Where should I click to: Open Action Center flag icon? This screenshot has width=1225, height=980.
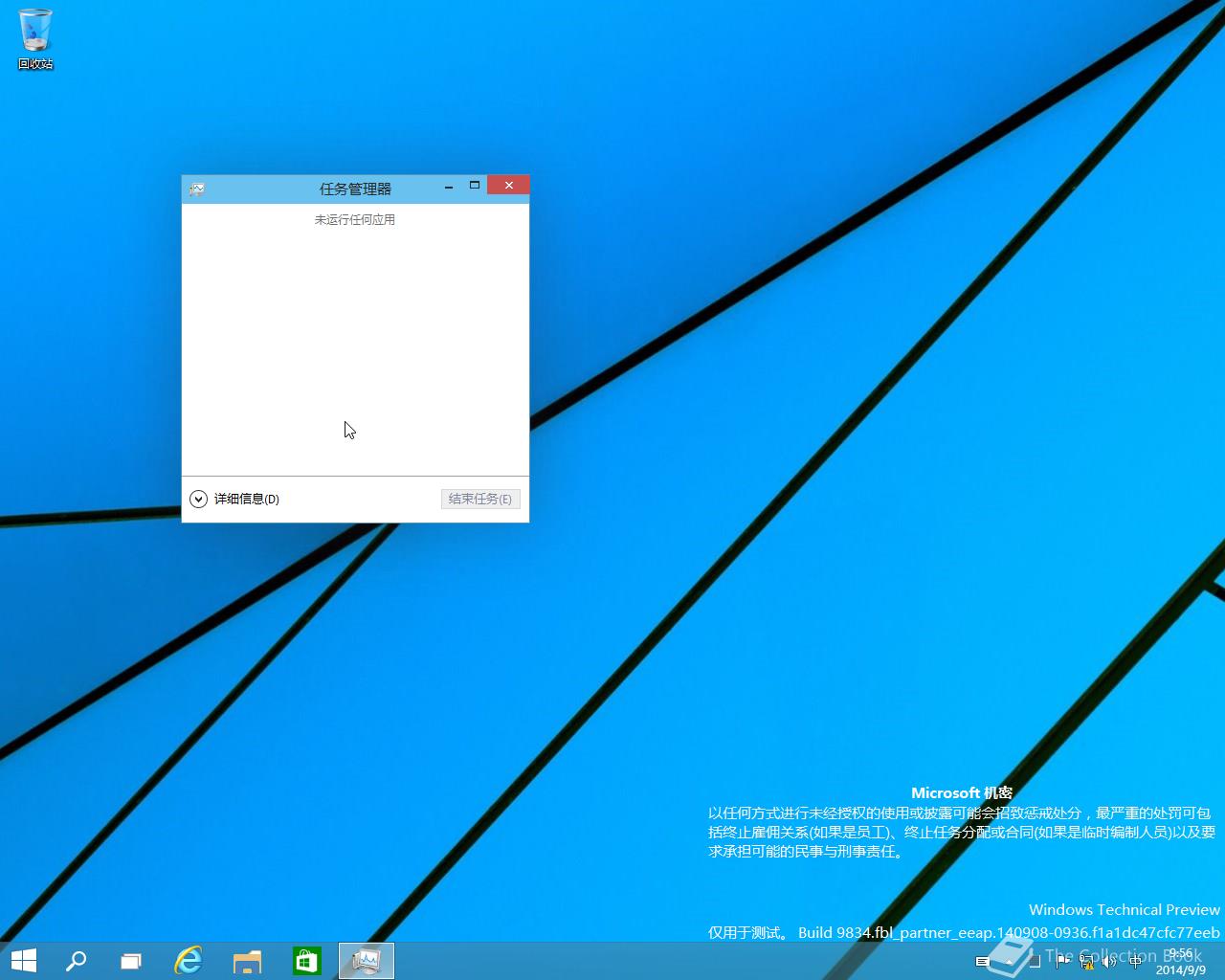pyautogui.click(x=1062, y=960)
